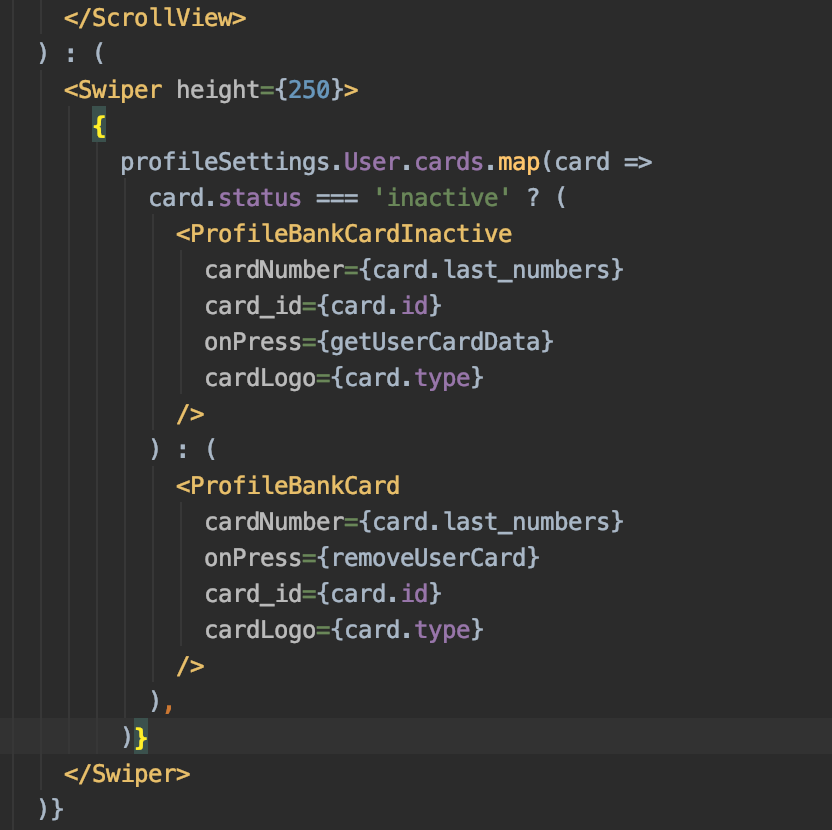Click the cards property before map

[x=449, y=162]
